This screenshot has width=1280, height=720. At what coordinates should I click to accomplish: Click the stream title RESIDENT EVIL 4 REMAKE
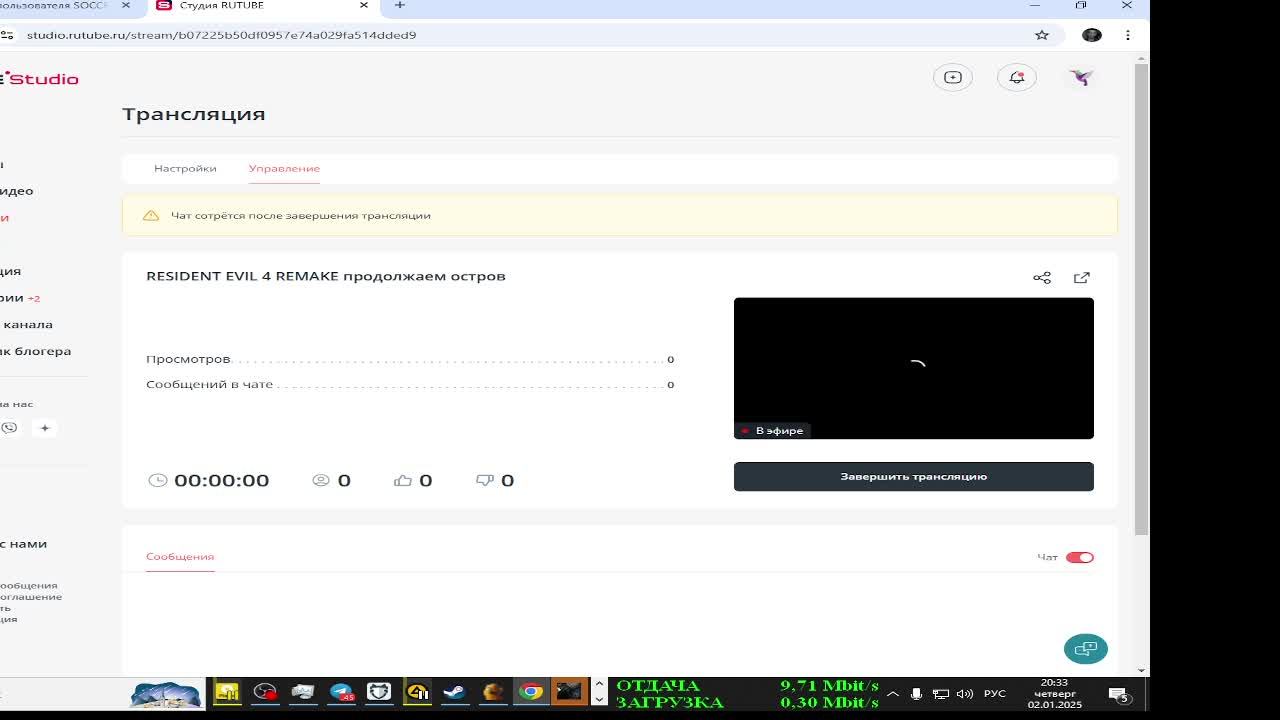326,276
